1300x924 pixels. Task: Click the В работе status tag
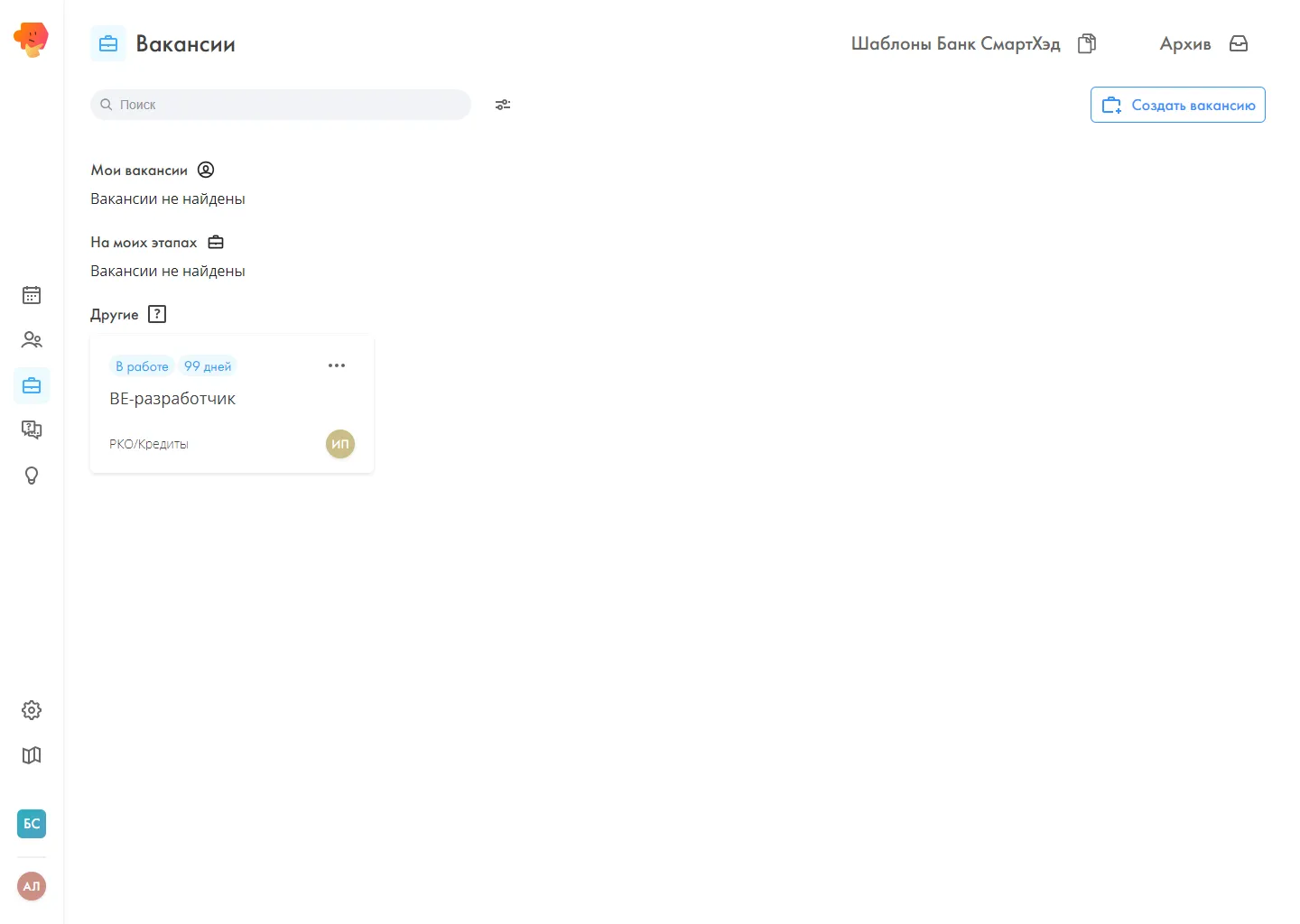click(142, 366)
